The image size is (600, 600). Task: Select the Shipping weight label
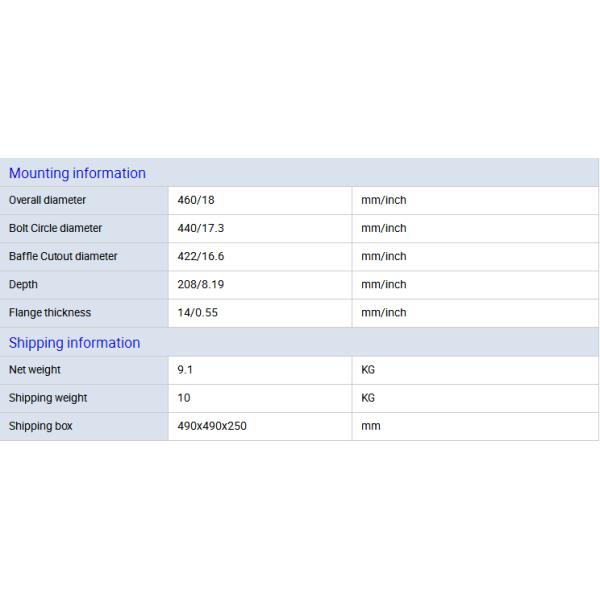(48, 398)
